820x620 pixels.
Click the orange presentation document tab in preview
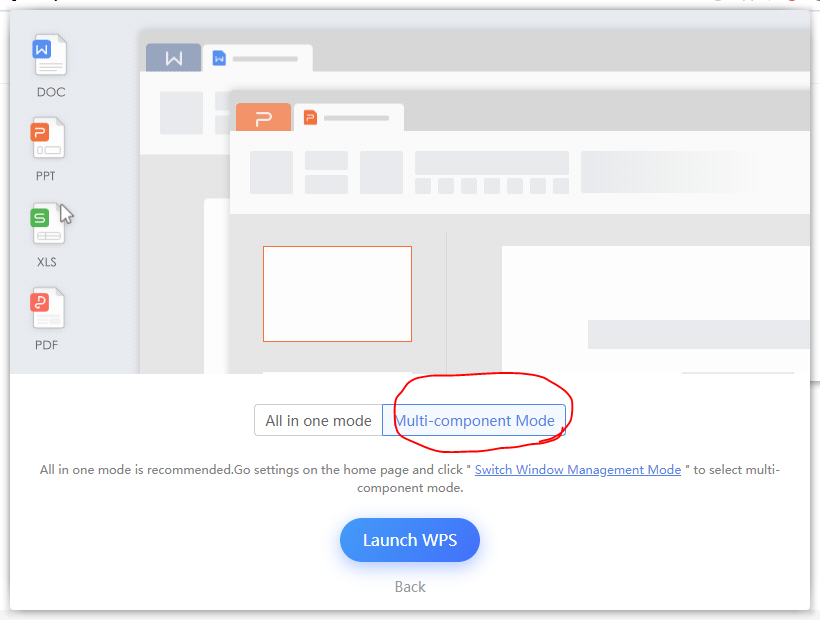pos(349,118)
